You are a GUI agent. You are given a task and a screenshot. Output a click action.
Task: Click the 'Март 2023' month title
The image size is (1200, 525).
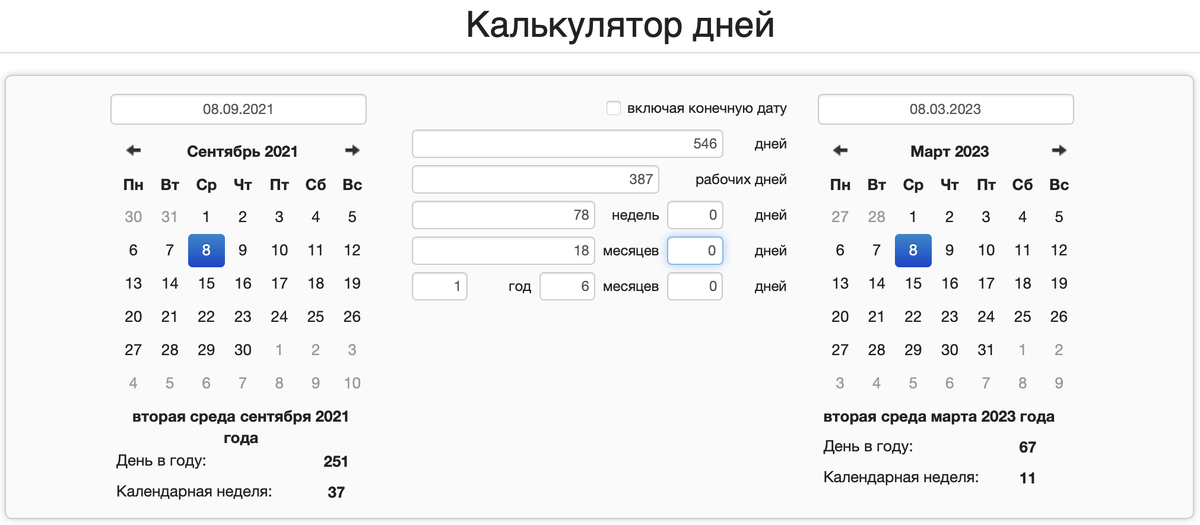point(950,152)
